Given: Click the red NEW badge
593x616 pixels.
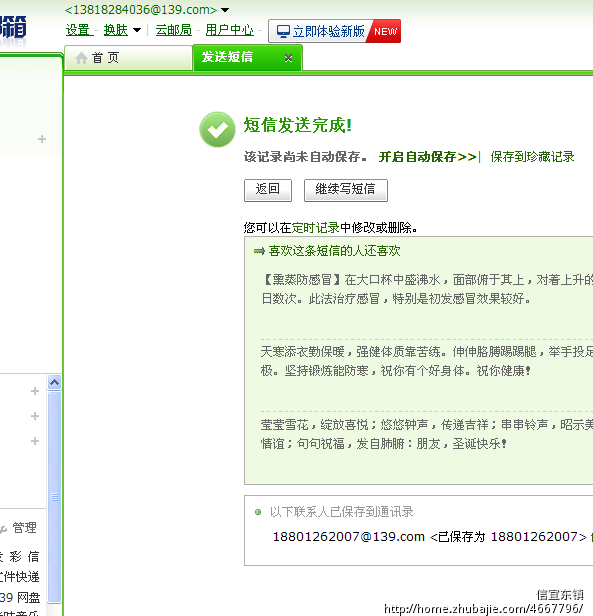Looking at the screenshot, I should tap(385, 31).
